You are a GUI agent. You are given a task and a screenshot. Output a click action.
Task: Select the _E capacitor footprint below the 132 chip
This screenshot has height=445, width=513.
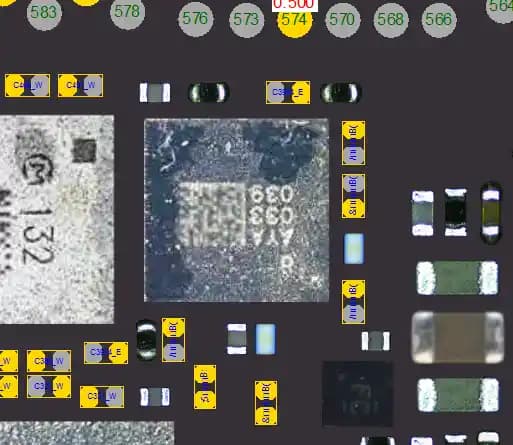tap(106, 353)
